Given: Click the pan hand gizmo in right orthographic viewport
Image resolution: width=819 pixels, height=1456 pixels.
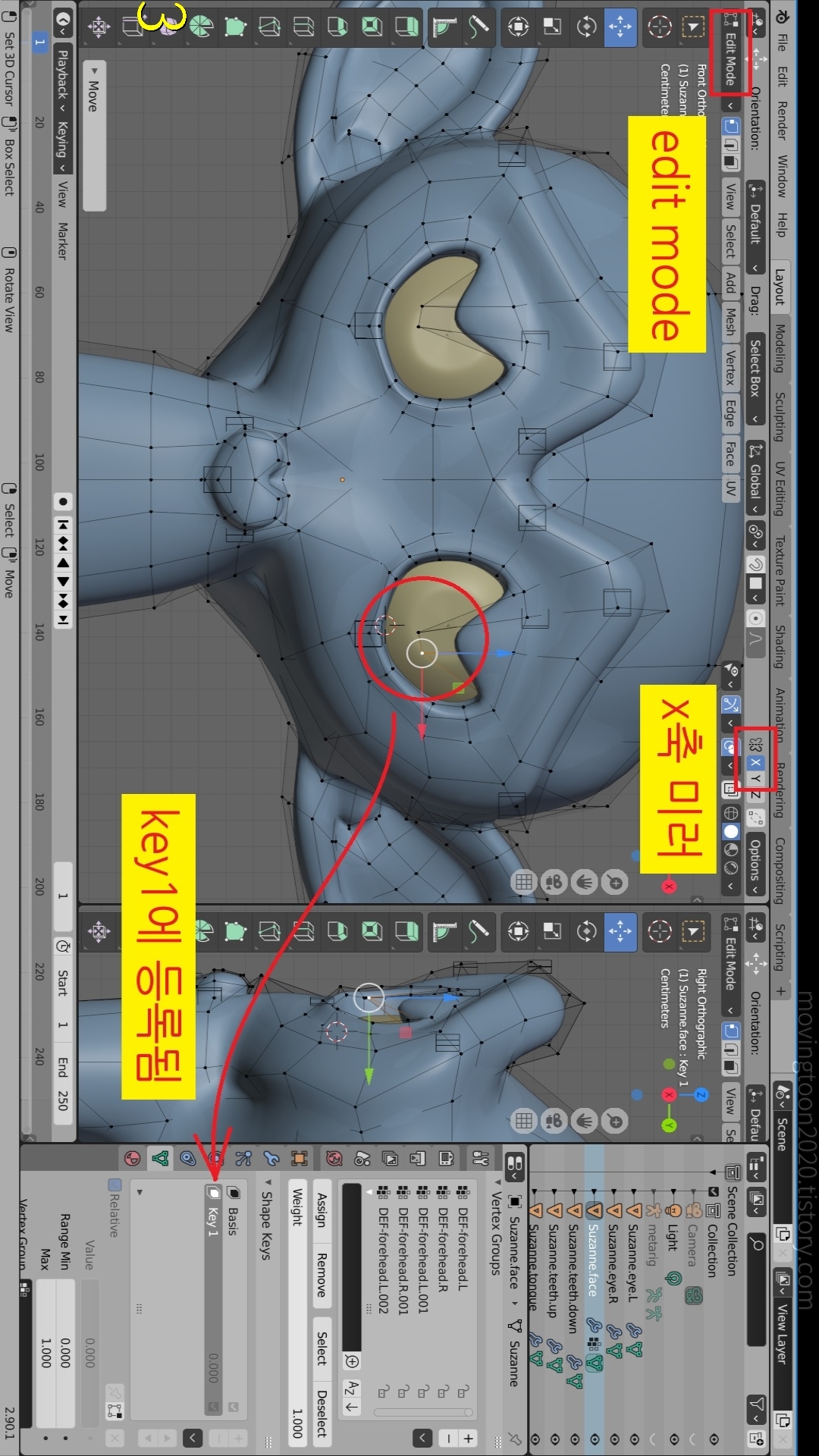Looking at the screenshot, I should 585,1120.
